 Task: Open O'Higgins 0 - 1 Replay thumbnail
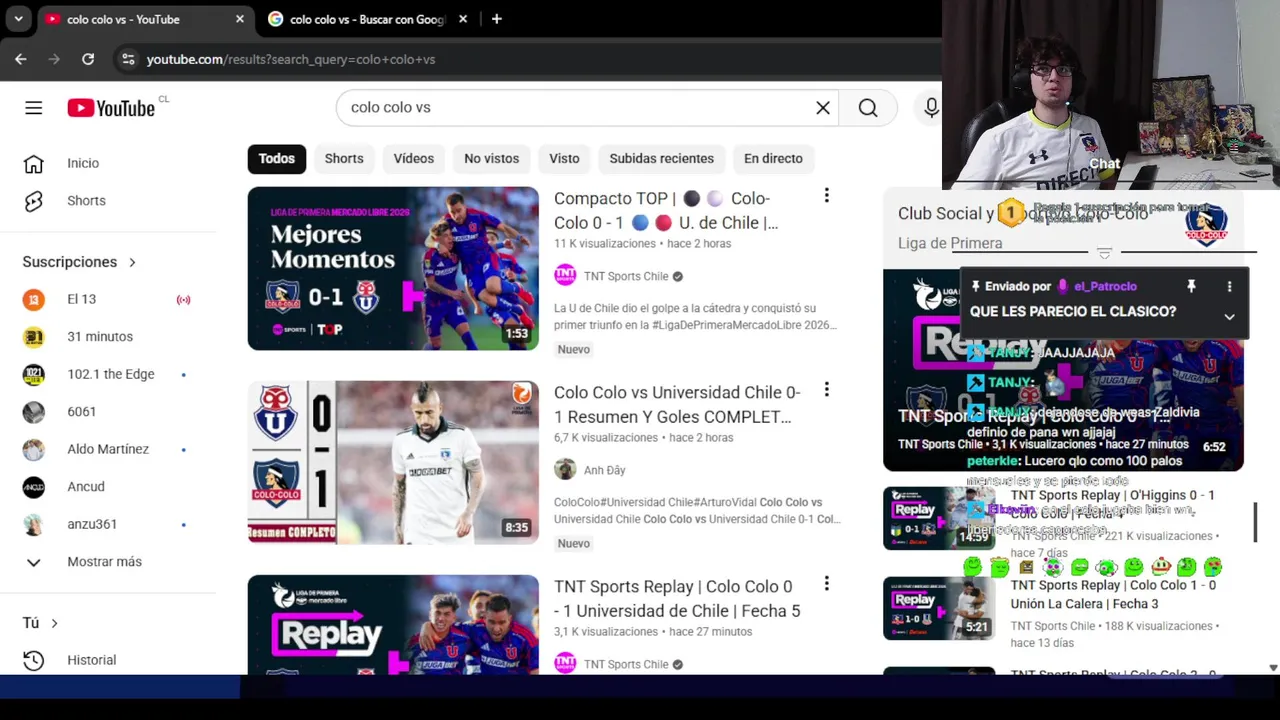coord(939,518)
